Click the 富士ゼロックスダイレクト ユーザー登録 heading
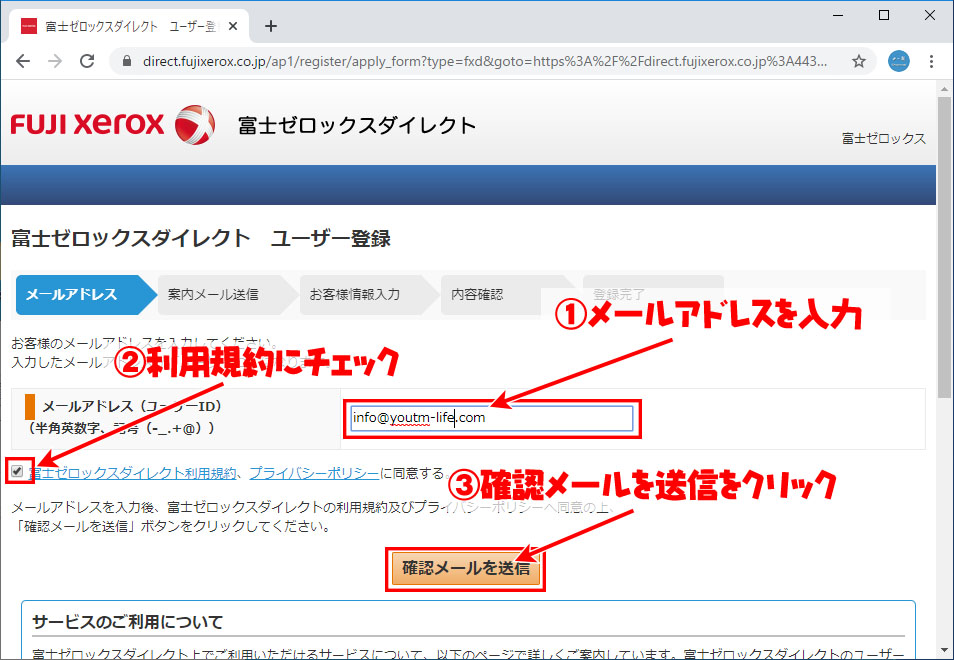 201,238
